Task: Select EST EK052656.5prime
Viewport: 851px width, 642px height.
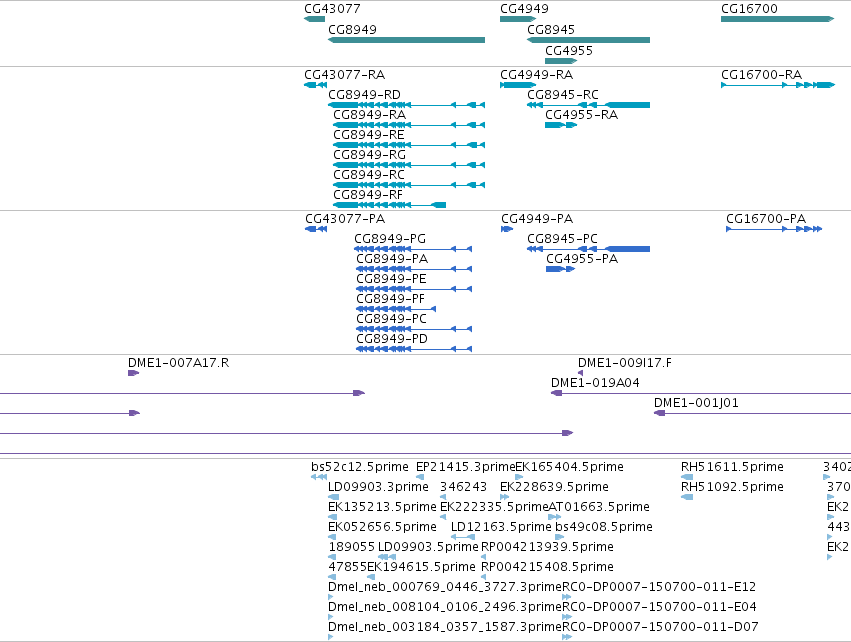Action: point(382,527)
